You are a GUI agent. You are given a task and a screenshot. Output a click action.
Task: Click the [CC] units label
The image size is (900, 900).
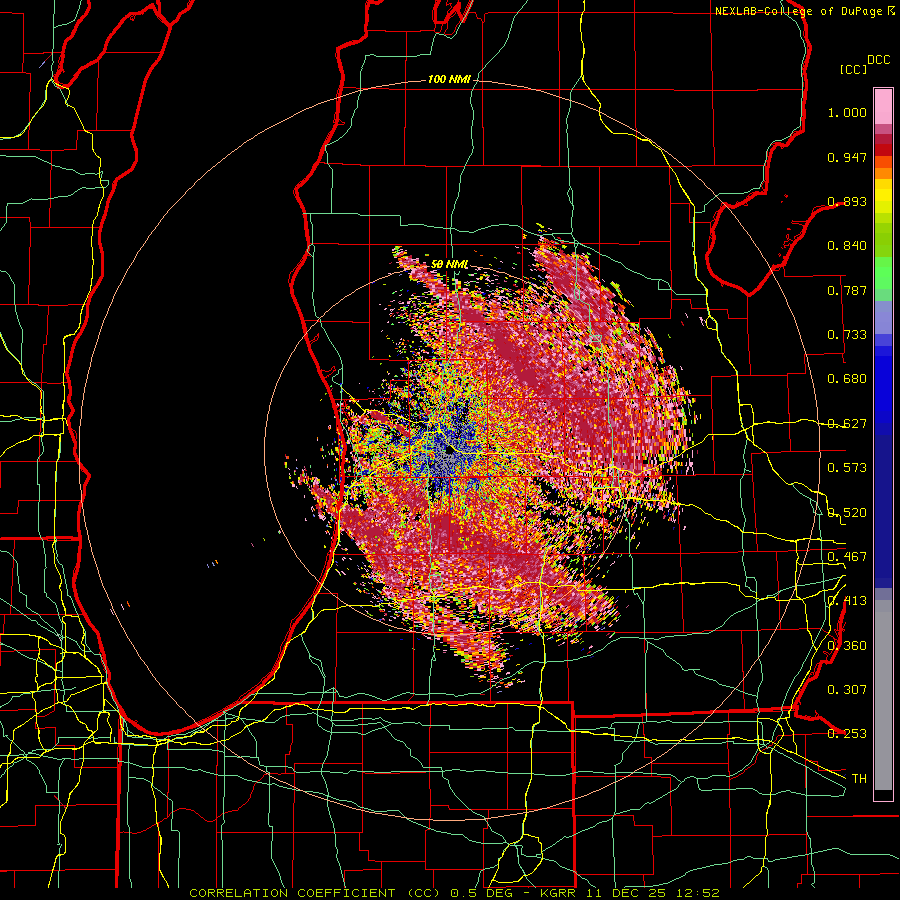point(854,69)
